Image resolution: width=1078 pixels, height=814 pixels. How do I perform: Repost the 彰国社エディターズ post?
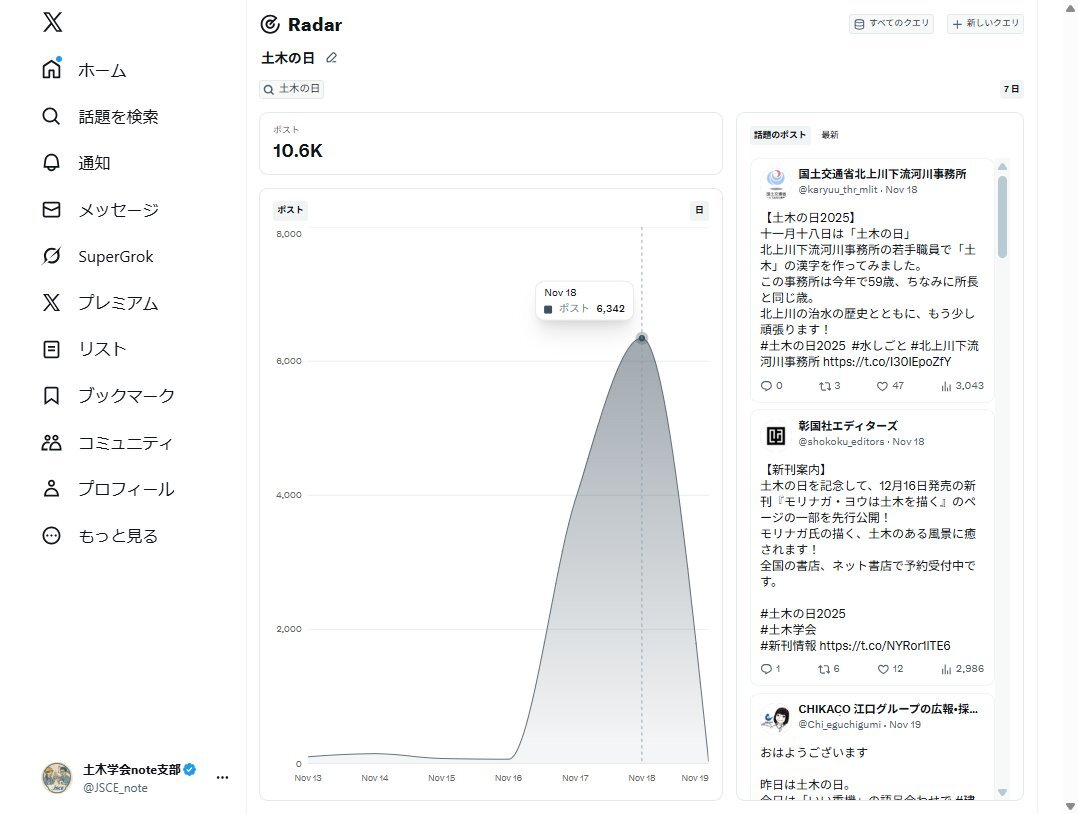click(827, 669)
